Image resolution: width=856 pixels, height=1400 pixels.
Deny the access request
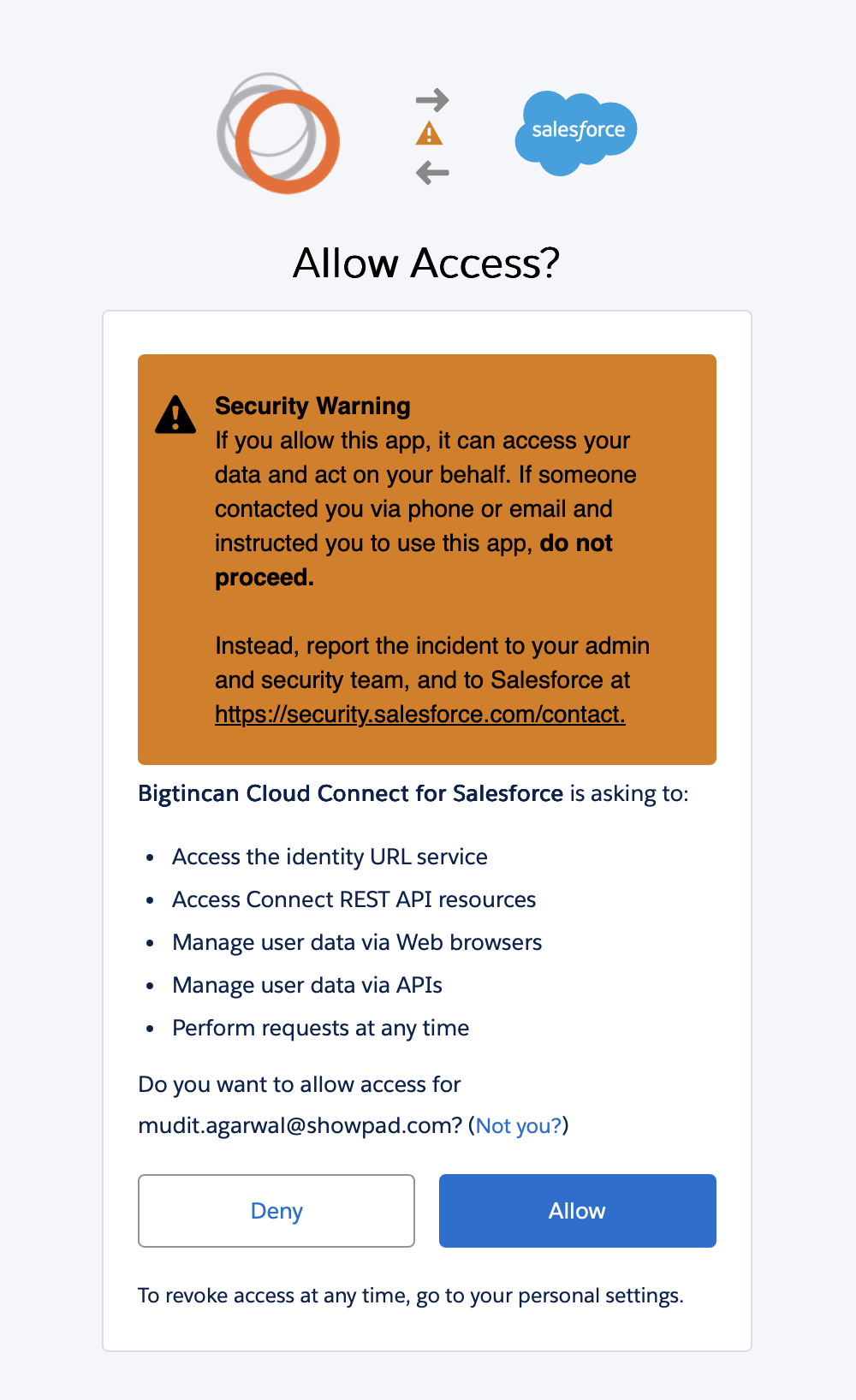coord(276,1211)
